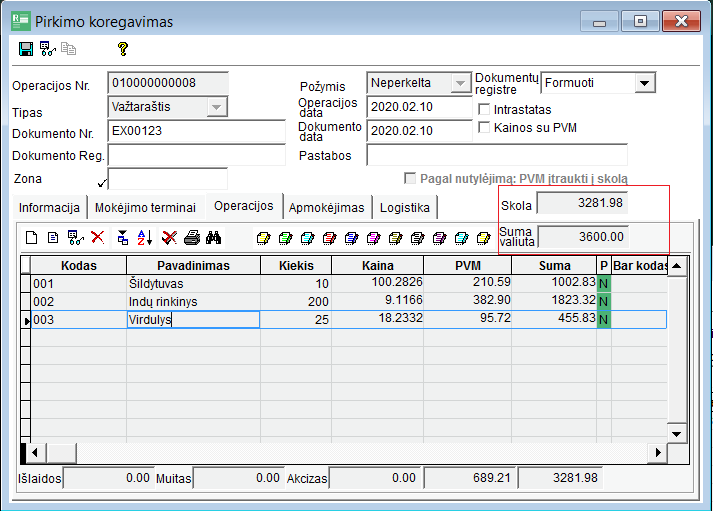Click the 455.83 sum cell
Image resolution: width=713 pixels, height=511 pixels.
pyautogui.click(x=554, y=319)
